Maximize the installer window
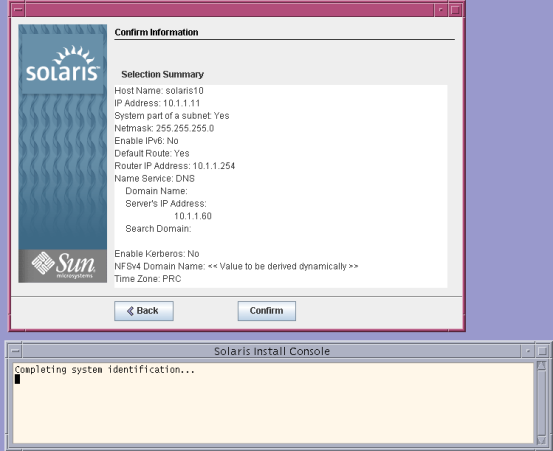Image resolution: width=553 pixels, height=451 pixels. pyautogui.click(x=455, y=10)
